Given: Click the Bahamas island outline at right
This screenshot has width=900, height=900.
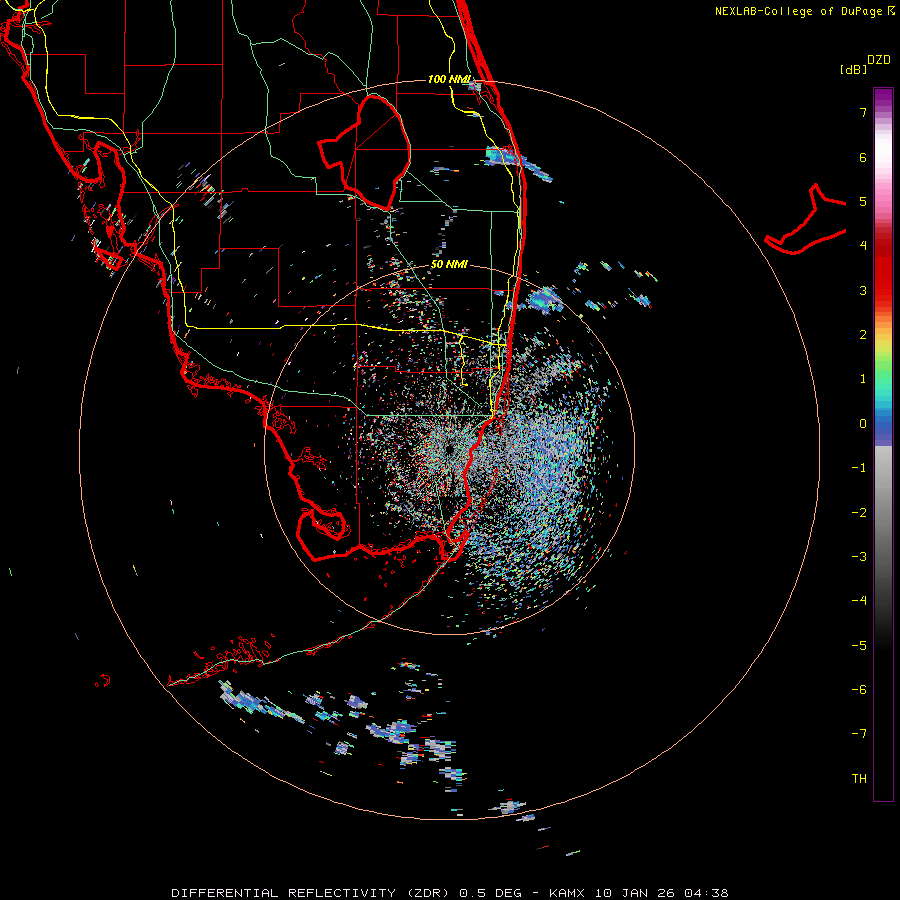Looking at the screenshot, I should point(806,219).
